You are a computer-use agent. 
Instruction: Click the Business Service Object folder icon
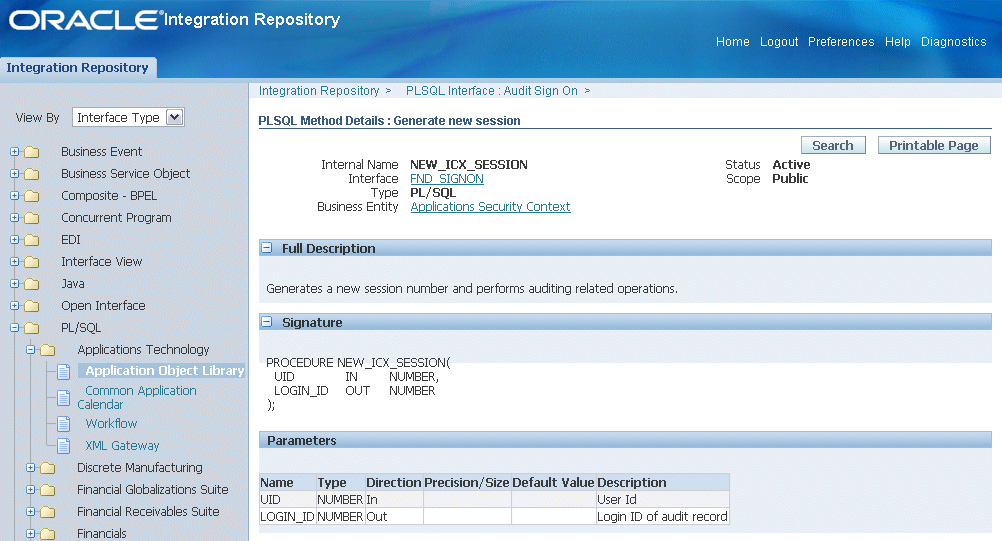click(x=31, y=174)
